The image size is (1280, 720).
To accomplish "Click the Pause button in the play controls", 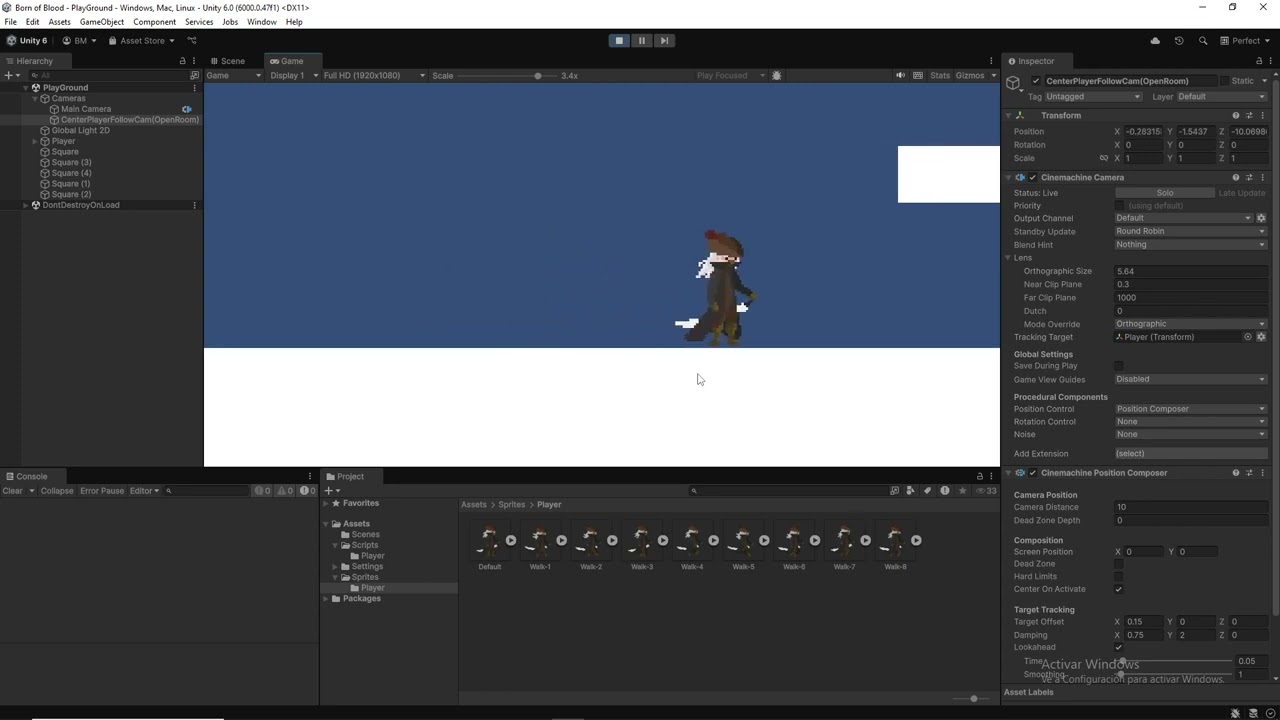I will point(641,40).
